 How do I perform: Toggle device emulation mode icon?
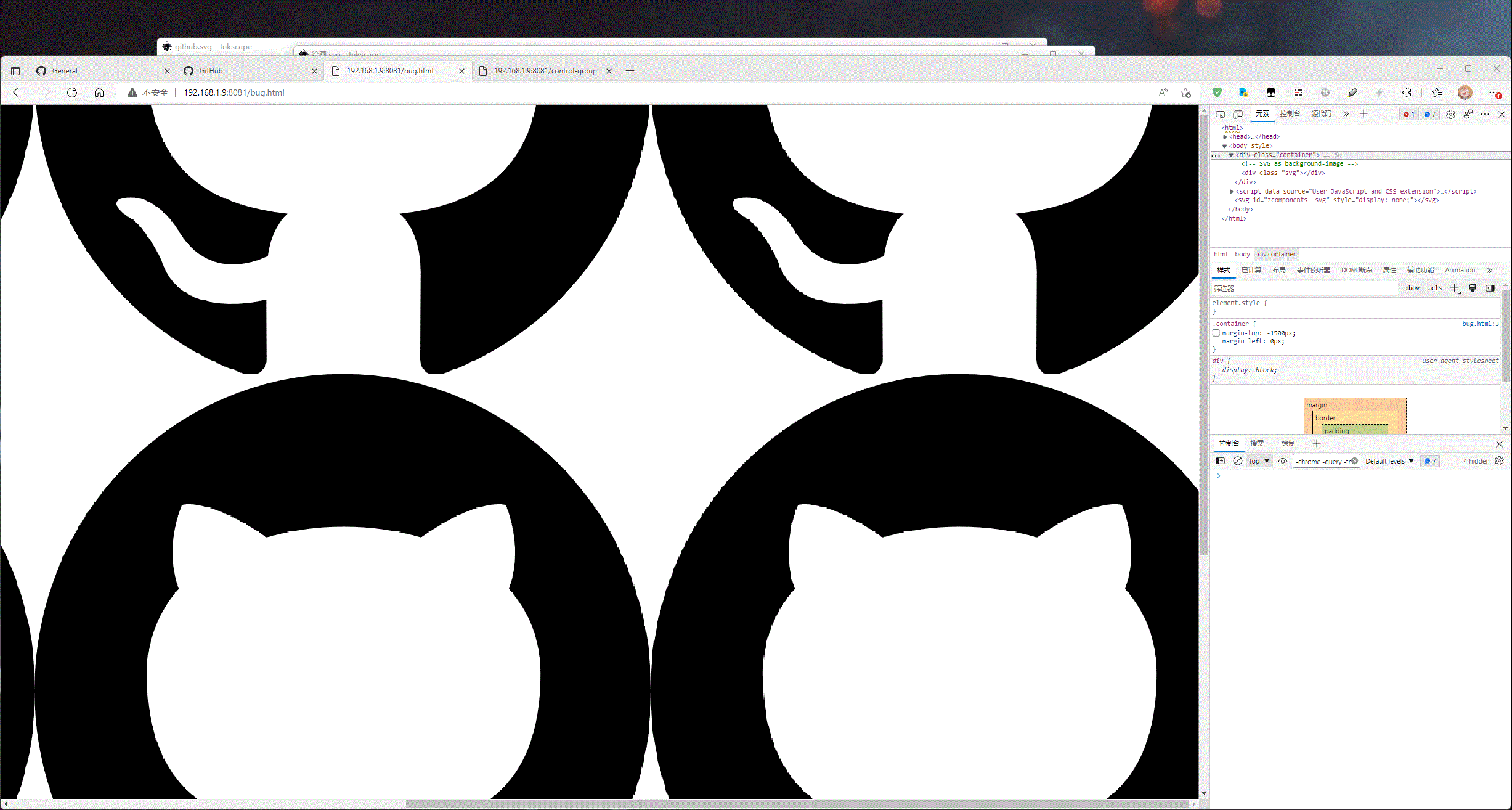[x=1237, y=114]
